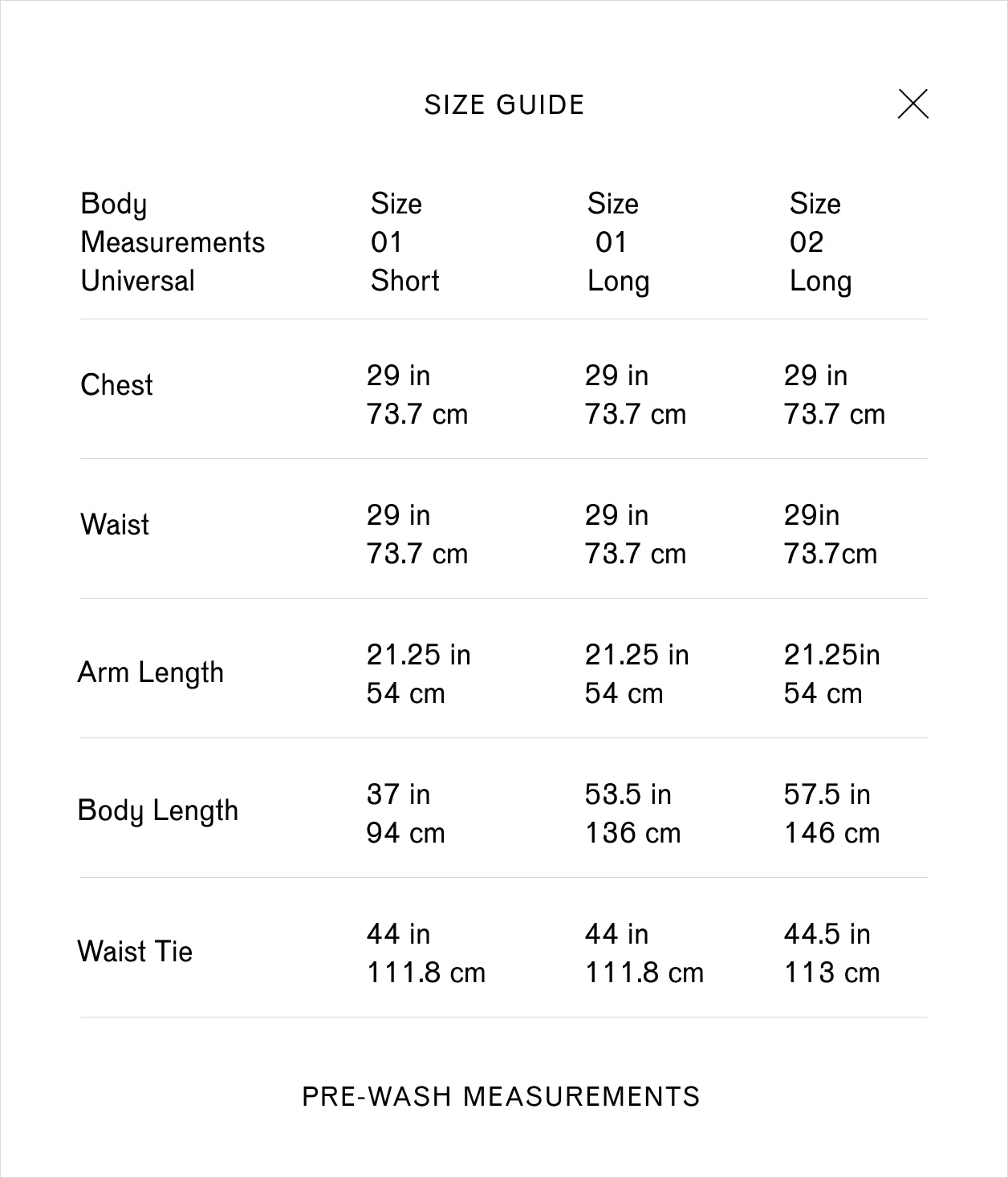Select the Size 01 Long column header
This screenshot has width=1008, height=1178.
(617, 242)
